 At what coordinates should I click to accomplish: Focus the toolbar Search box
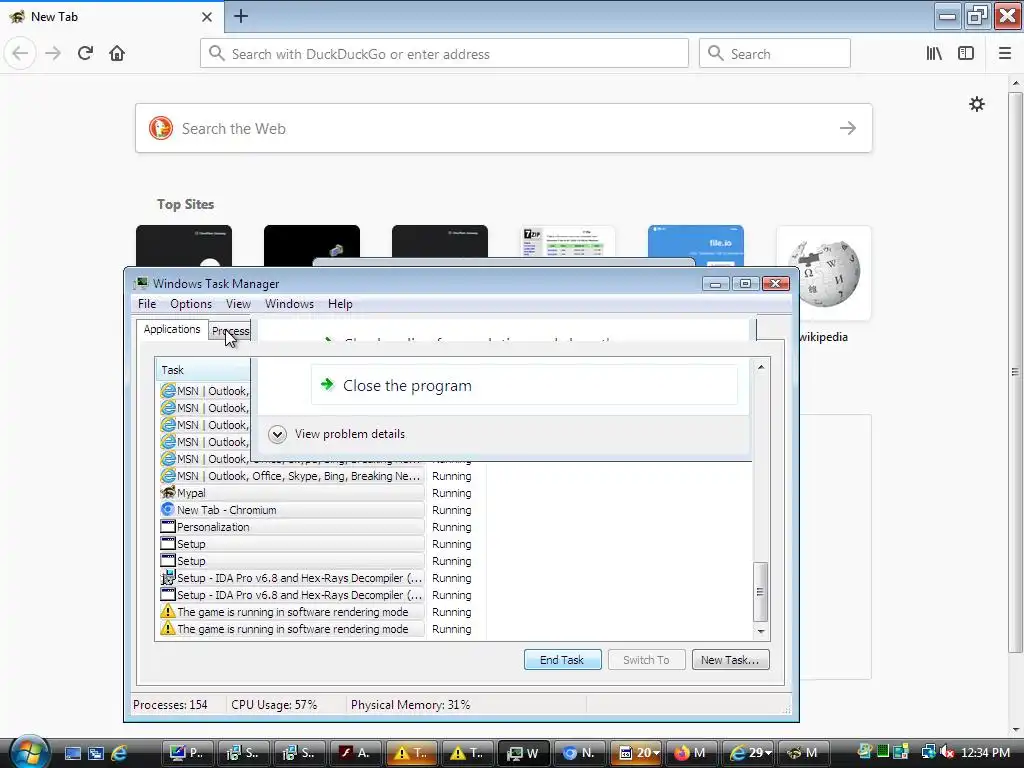[775, 54]
